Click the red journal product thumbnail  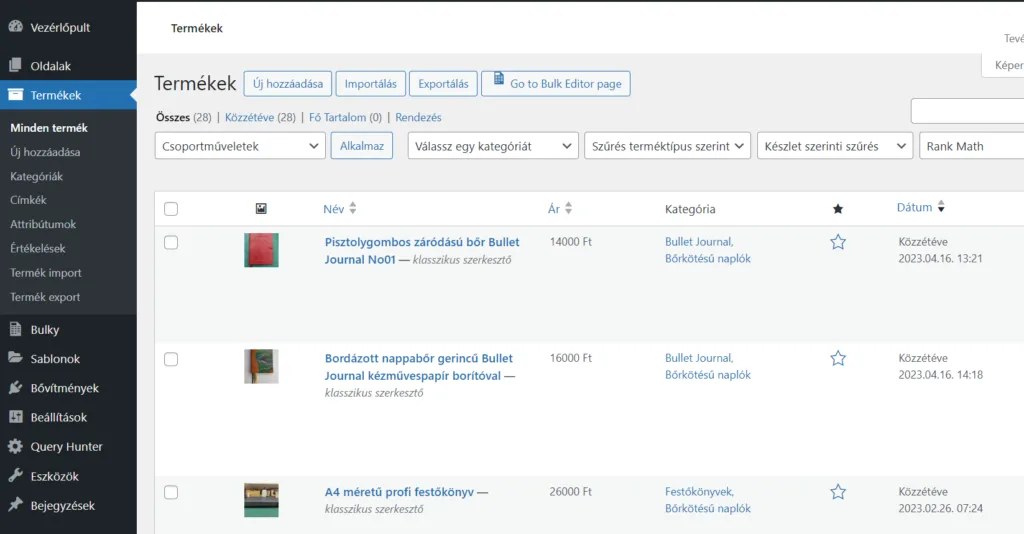tap(261, 250)
